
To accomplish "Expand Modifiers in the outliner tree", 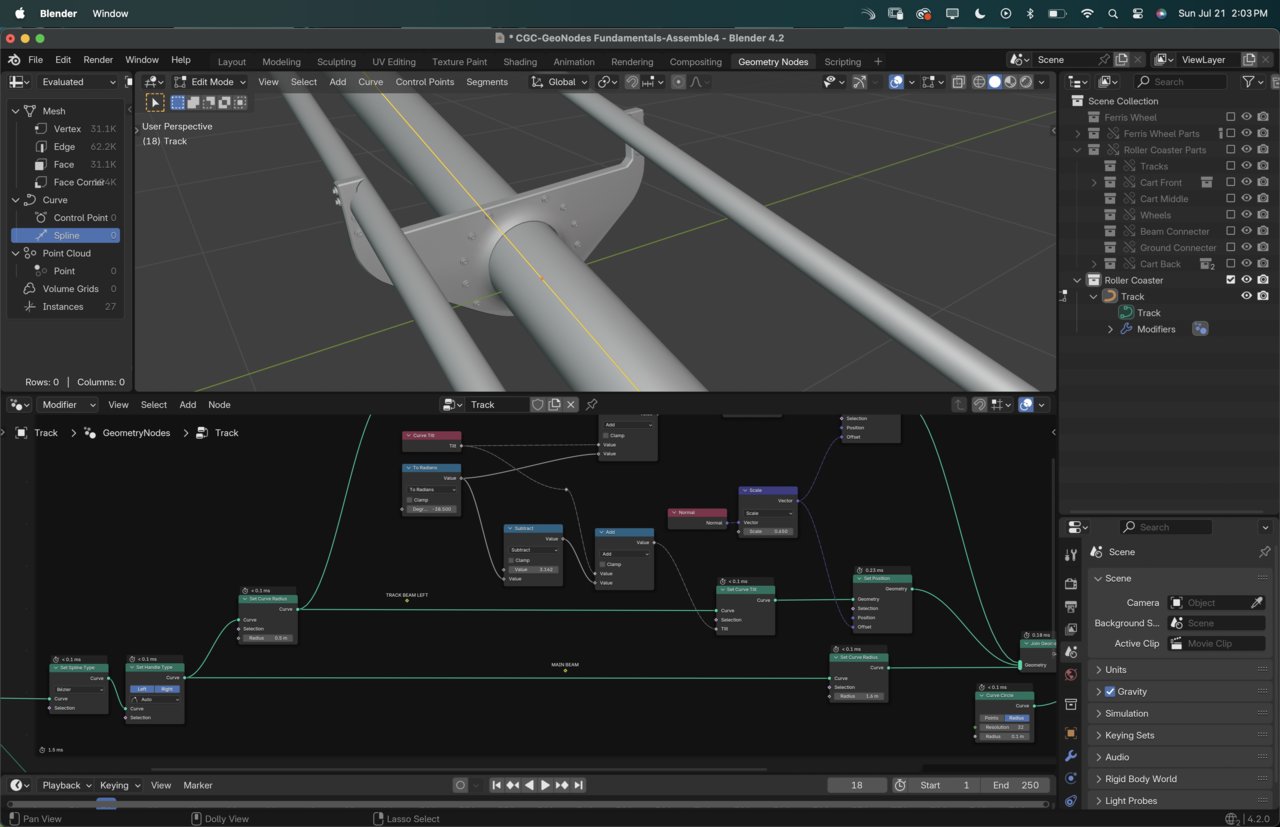I will pos(1110,329).
